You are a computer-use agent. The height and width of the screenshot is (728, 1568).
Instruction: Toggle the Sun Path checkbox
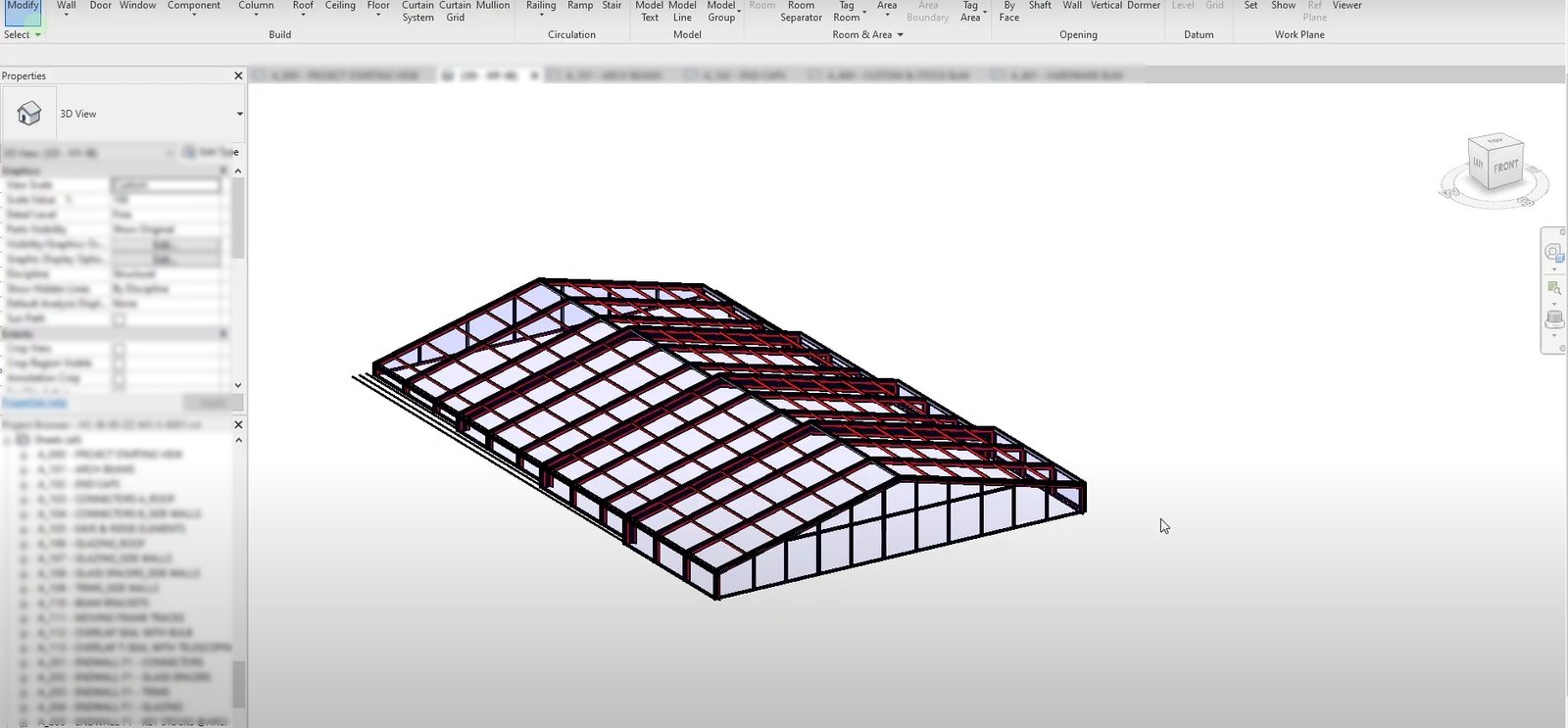tap(119, 319)
